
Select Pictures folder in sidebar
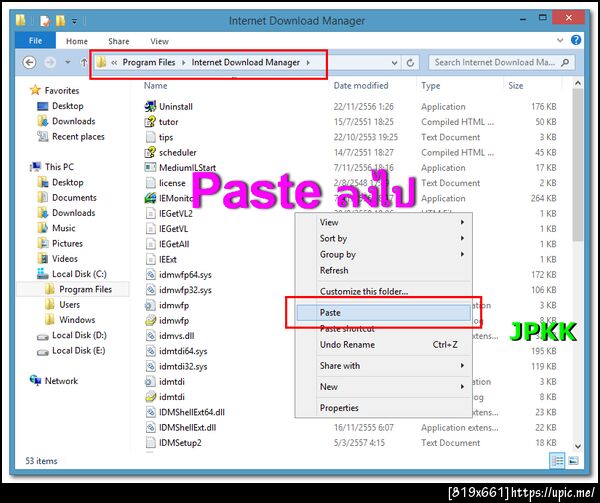tap(67, 243)
